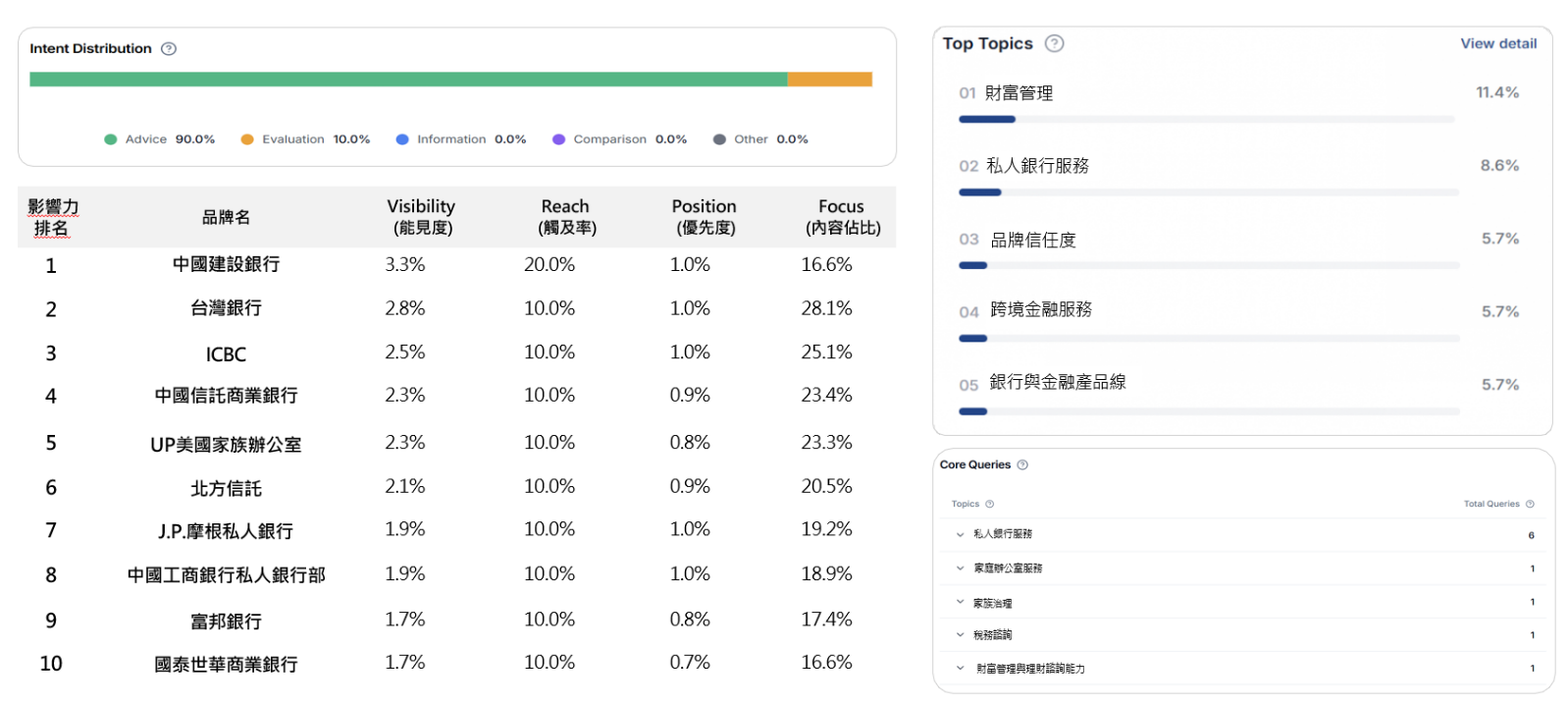Click help icon beside Topics column
1568x705 pixels.
pos(989,505)
